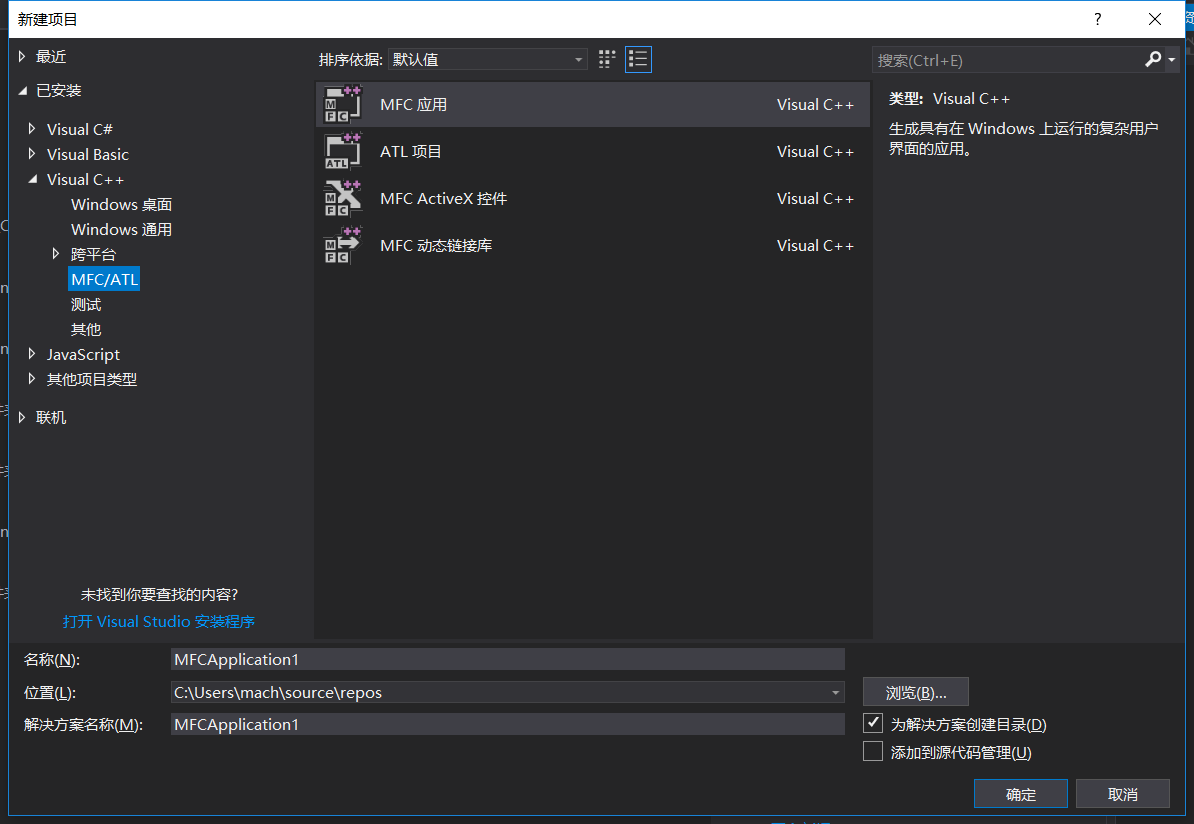Click the 取消 button
Image resolution: width=1194 pixels, height=824 pixels.
(1122, 794)
